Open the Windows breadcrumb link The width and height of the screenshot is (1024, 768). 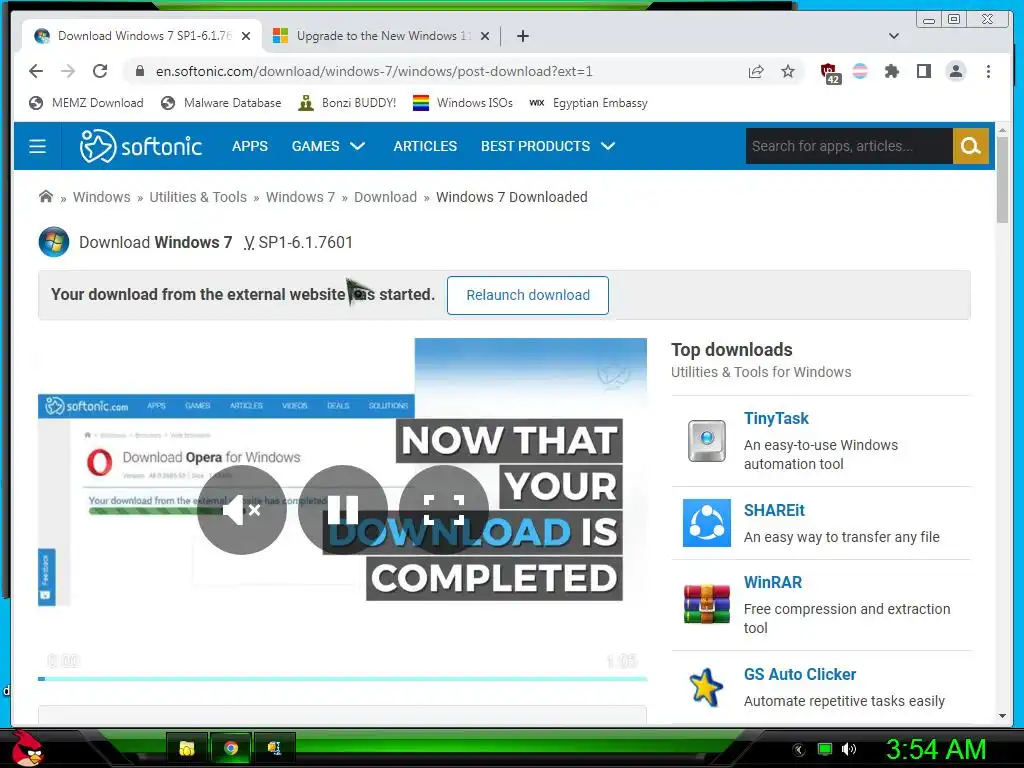pyautogui.click(x=101, y=197)
